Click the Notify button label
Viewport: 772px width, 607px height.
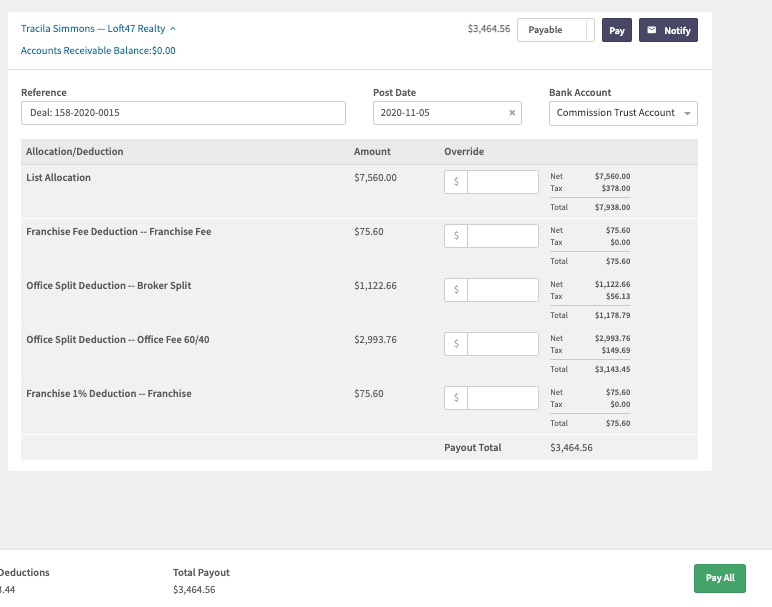pyautogui.click(x=677, y=30)
